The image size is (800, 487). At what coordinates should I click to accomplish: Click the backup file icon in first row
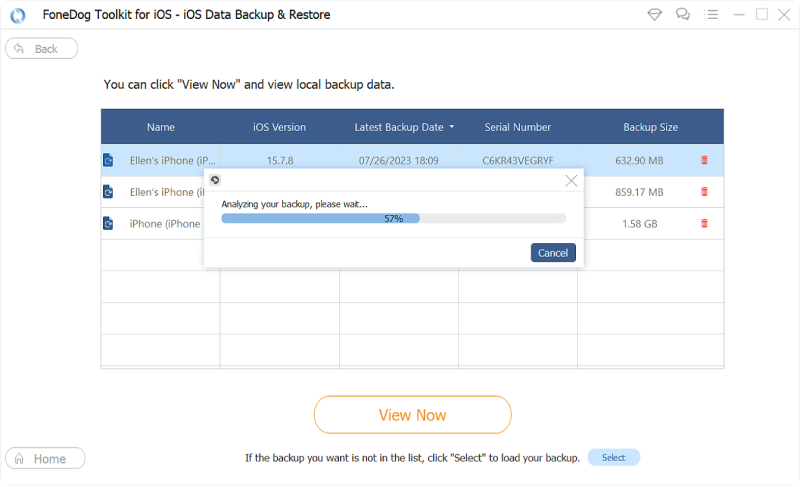click(x=108, y=160)
